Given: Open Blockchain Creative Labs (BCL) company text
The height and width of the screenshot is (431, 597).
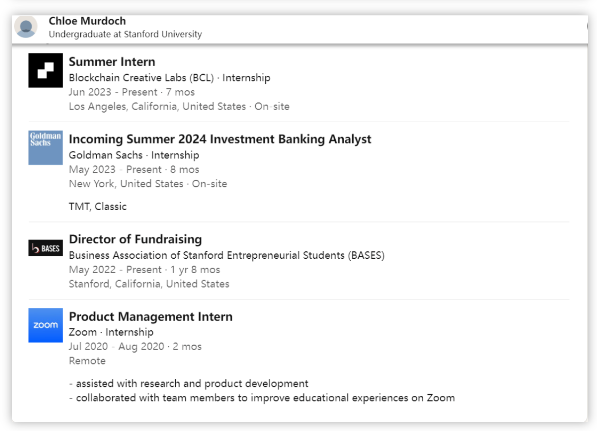Looking at the screenshot, I should pyautogui.click(x=141, y=78).
